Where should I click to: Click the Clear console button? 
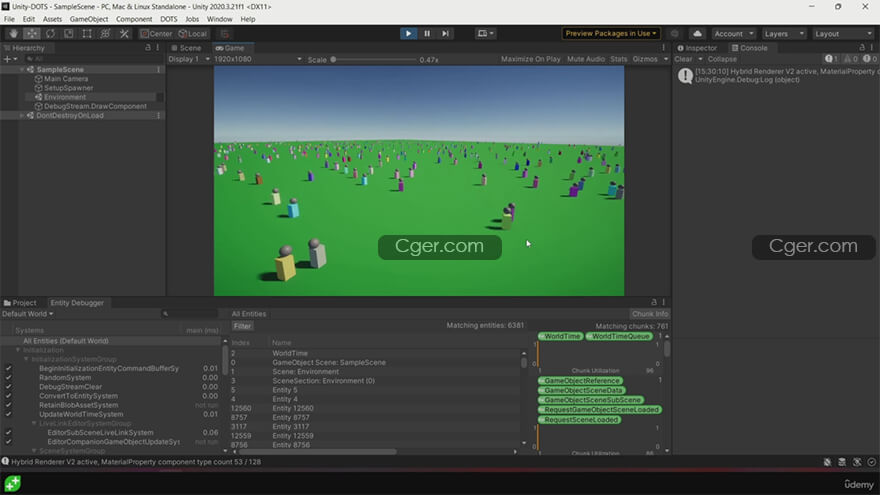683,59
